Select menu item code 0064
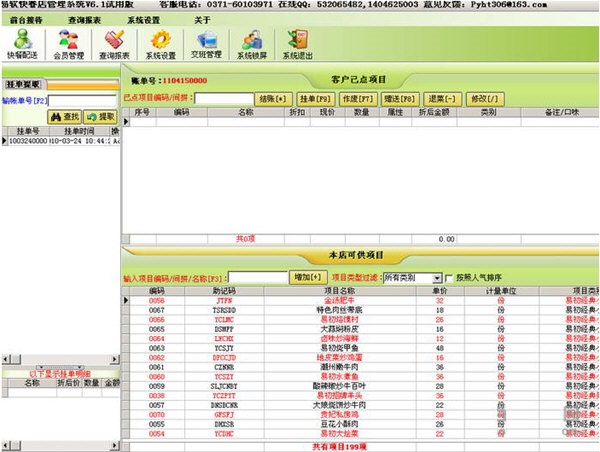This screenshot has width=600, height=452. 360,339
